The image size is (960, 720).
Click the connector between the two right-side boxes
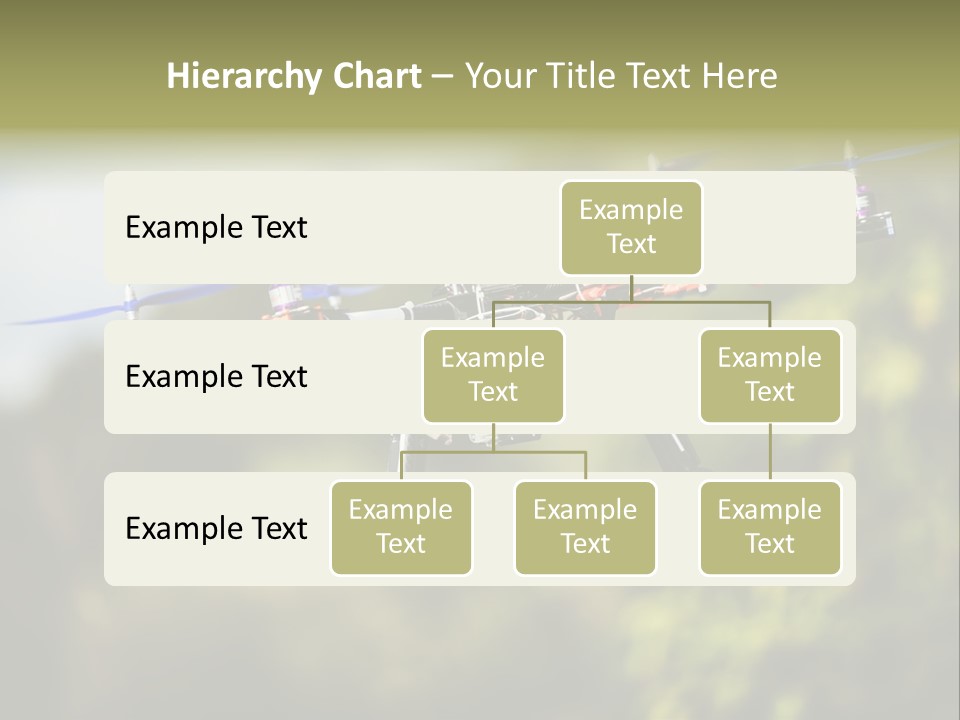tap(769, 452)
